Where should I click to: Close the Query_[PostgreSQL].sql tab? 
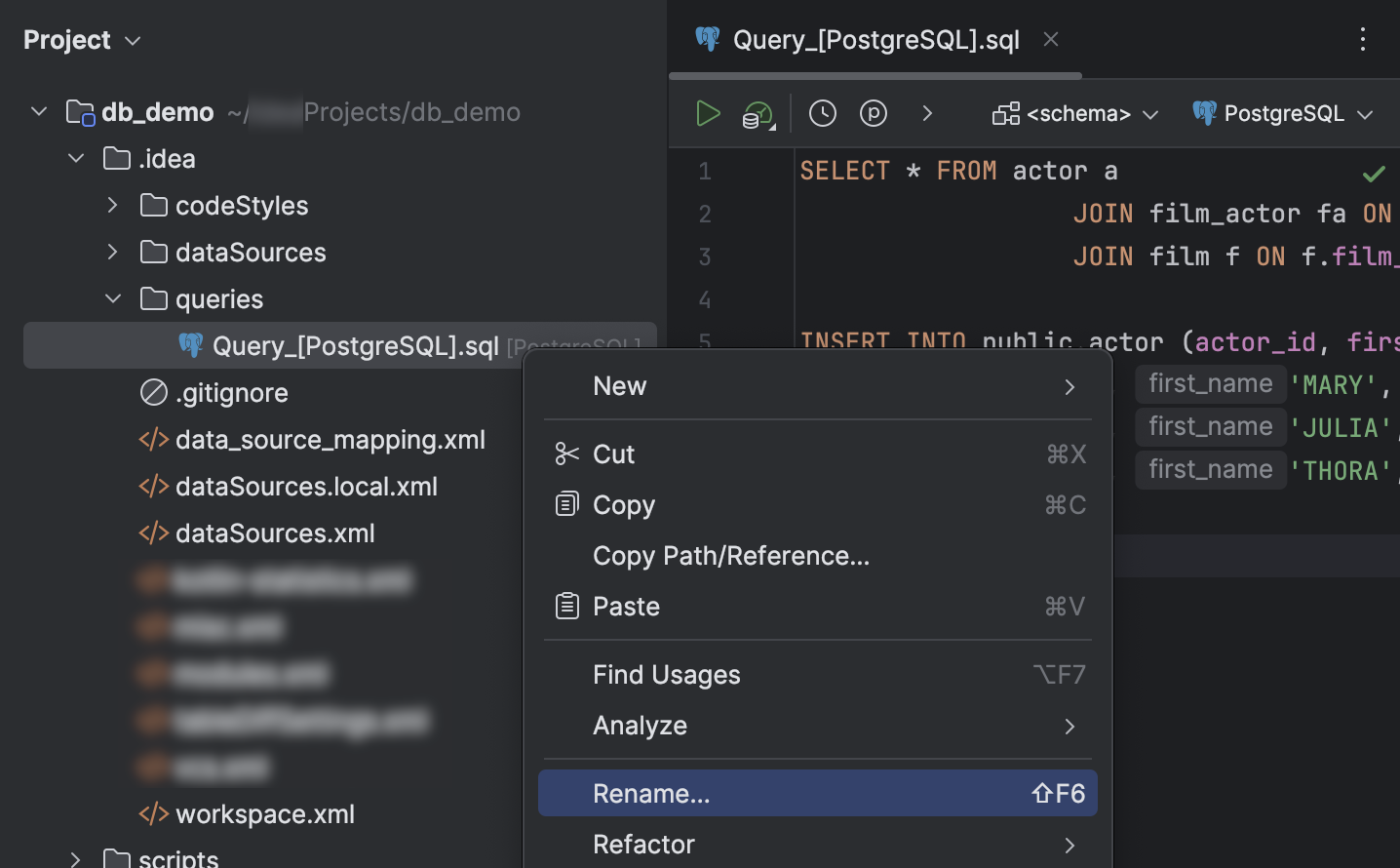[x=1050, y=39]
